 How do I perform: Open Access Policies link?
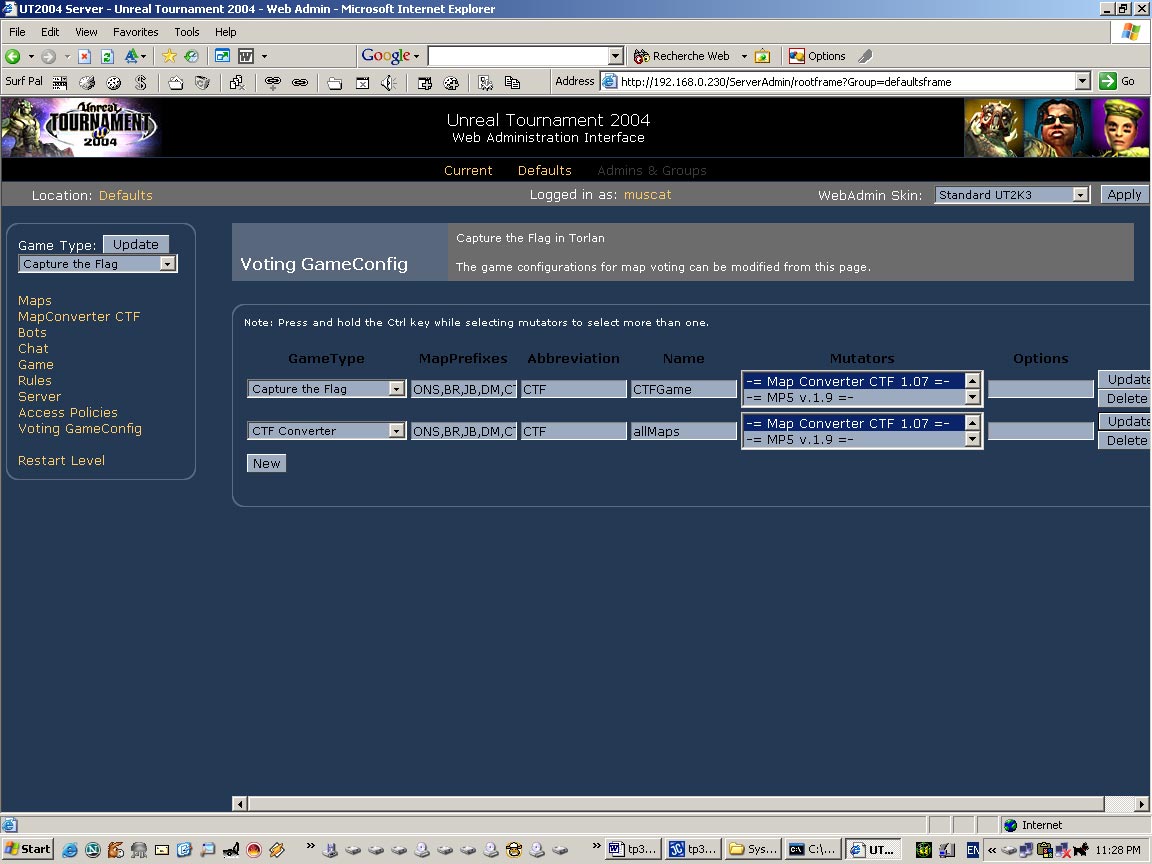coord(68,413)
